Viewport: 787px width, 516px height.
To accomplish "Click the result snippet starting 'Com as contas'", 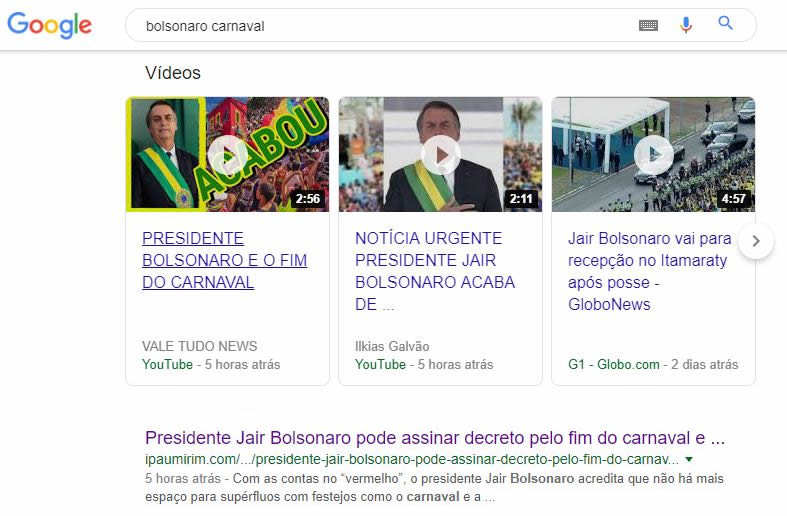I will (435, 487).
